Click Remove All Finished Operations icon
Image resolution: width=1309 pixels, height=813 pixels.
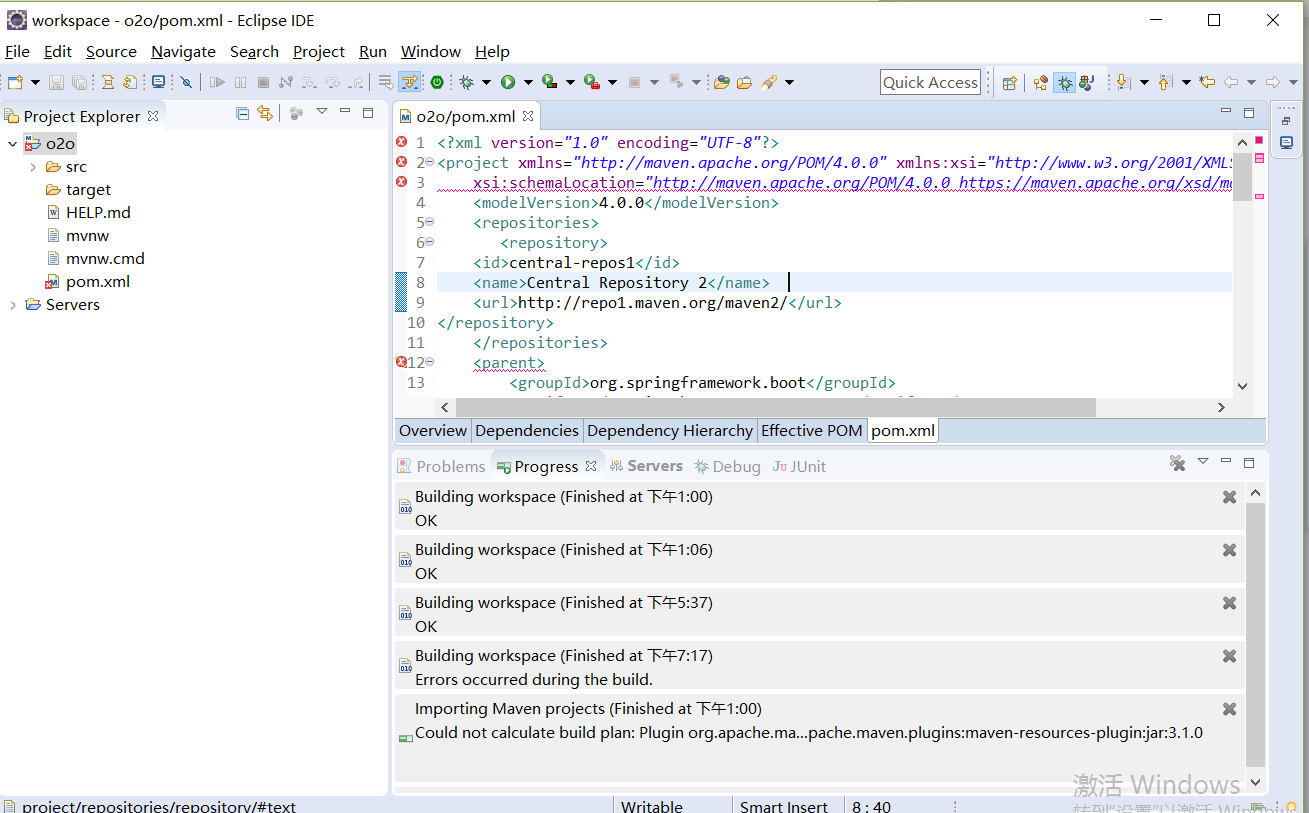(x=1178, y=463)
